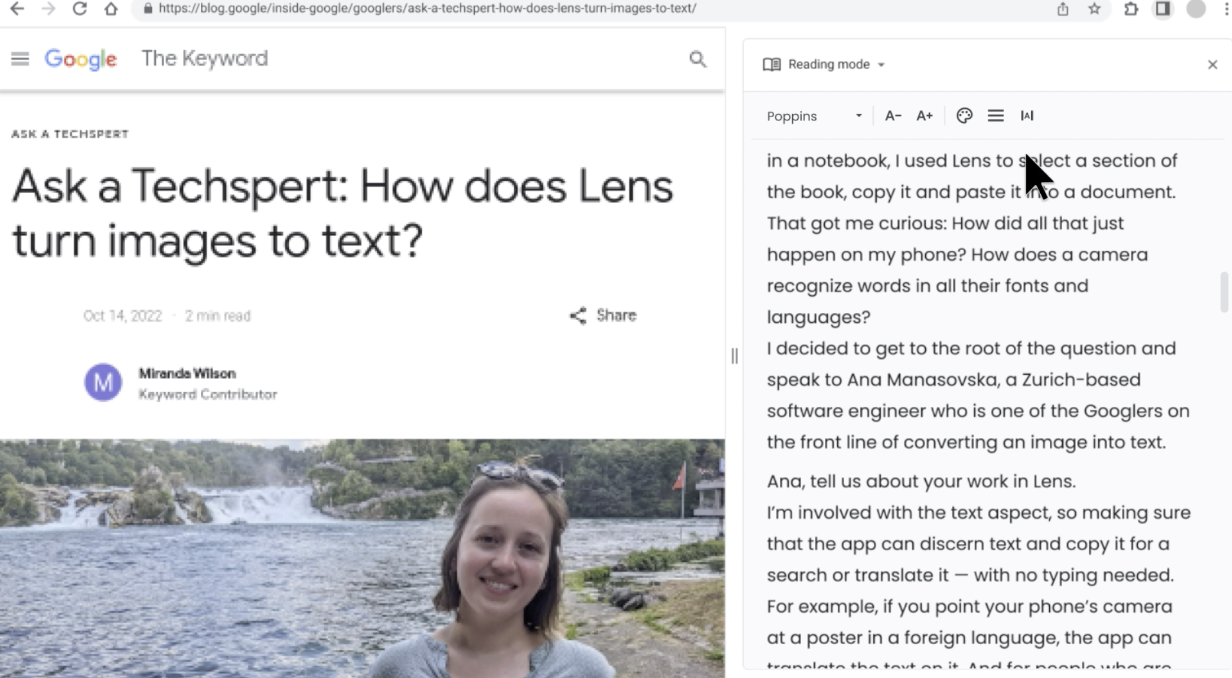Click 'Ana, tell us about your work in Lens.'
1232x678 pixels.
[x=921, y=481]
